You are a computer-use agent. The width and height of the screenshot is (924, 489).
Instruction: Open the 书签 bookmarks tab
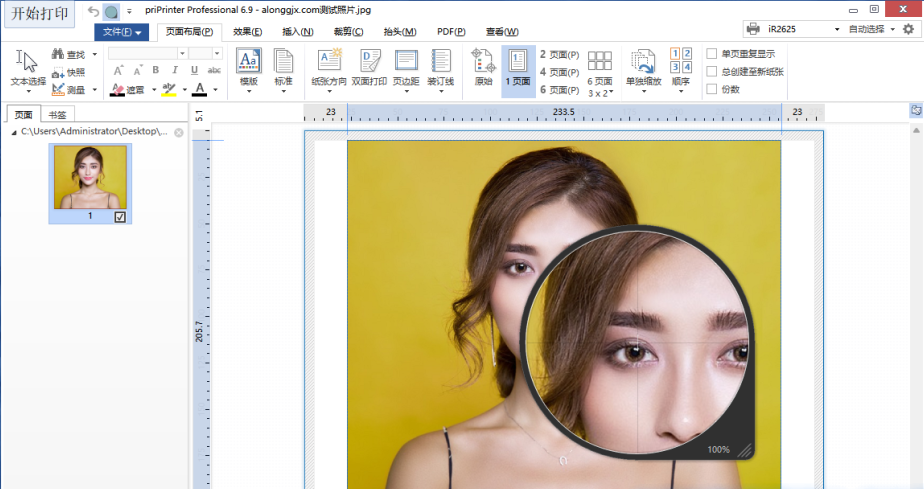click(x=58, y=114)
